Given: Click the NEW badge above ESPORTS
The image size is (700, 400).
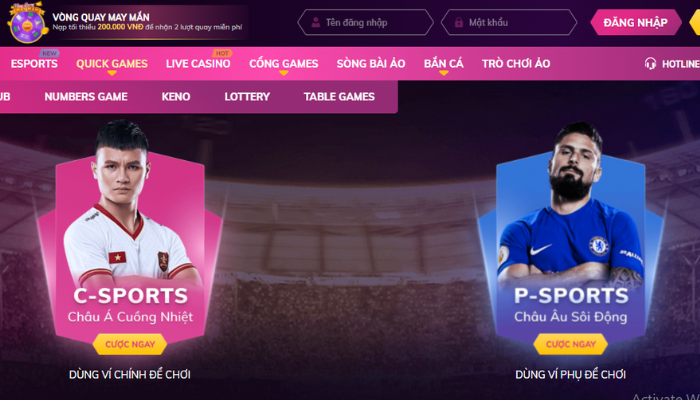Looking at the screenshot, I should pyautogui.click(x=49, y=53).
